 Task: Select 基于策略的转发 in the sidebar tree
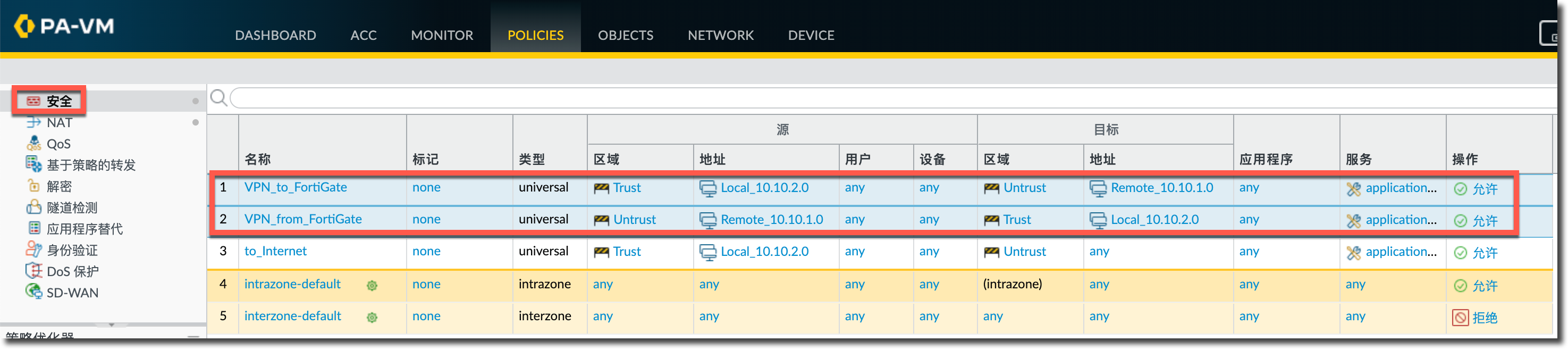coord(91,165)
